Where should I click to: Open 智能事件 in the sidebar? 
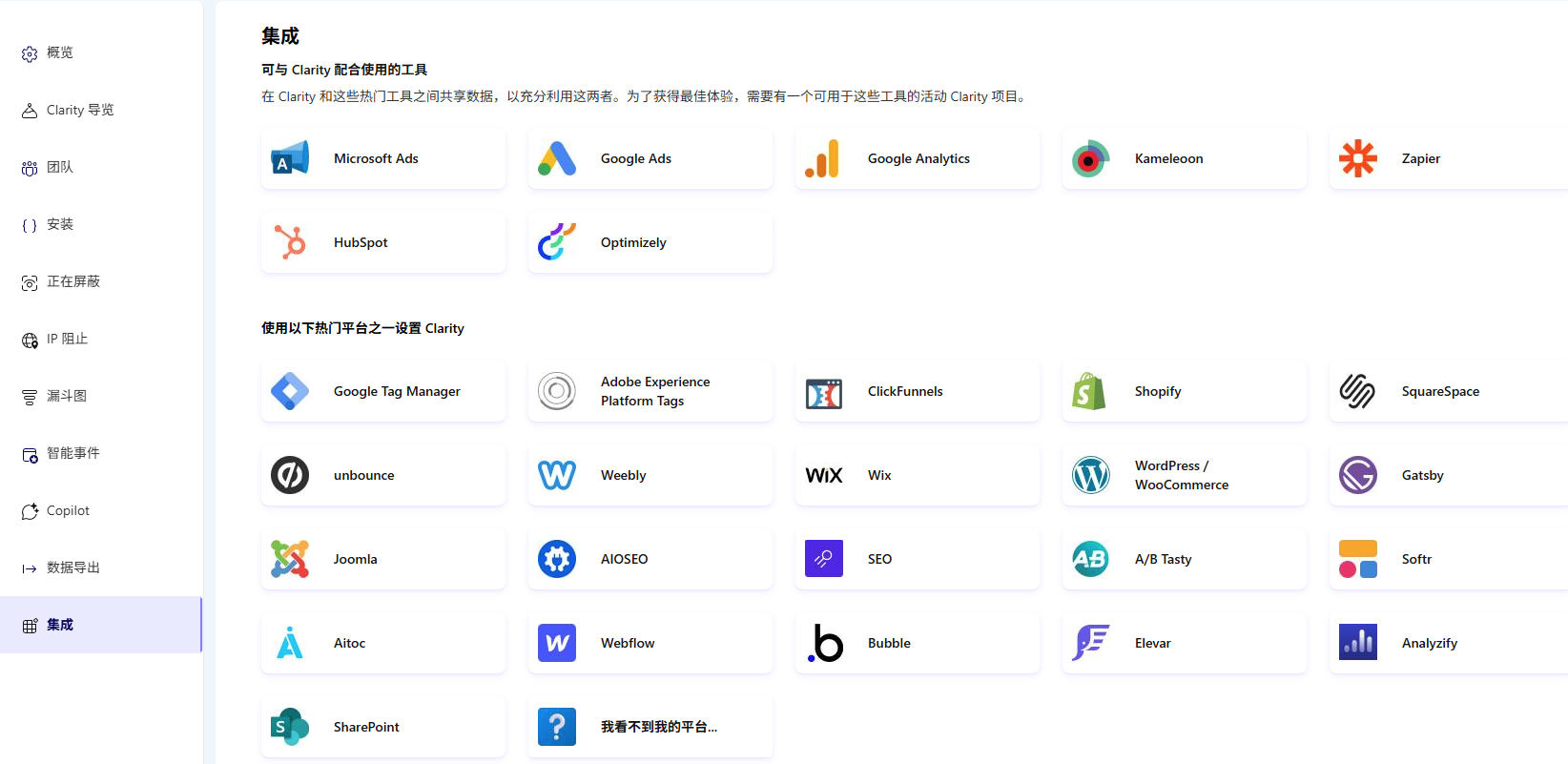point(101,453)
